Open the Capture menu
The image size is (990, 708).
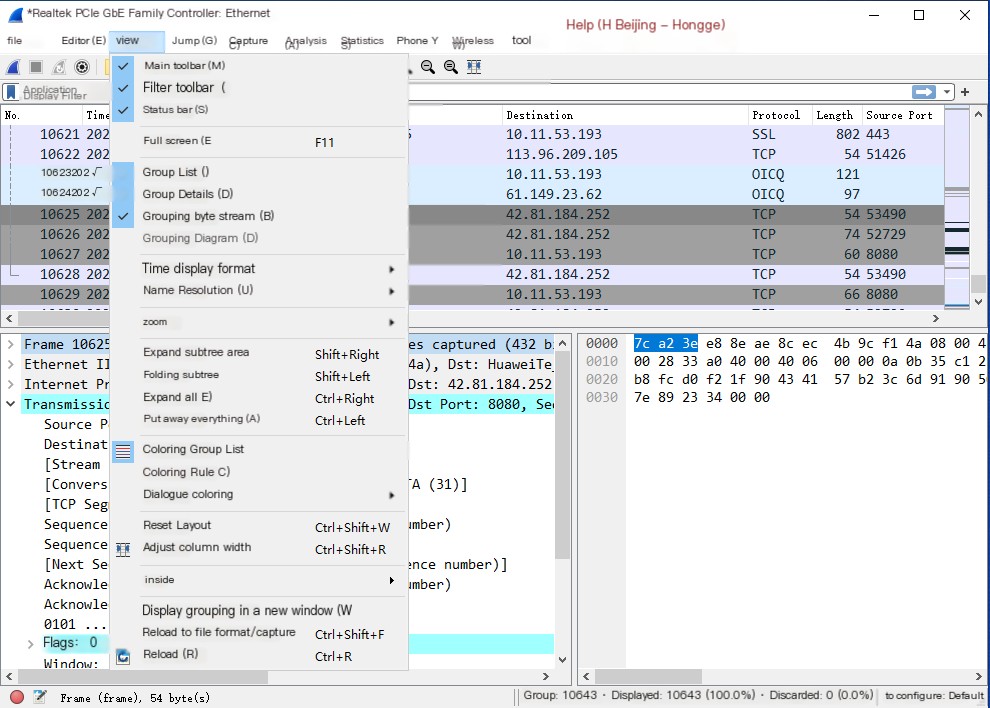click(x=248, y=41)
